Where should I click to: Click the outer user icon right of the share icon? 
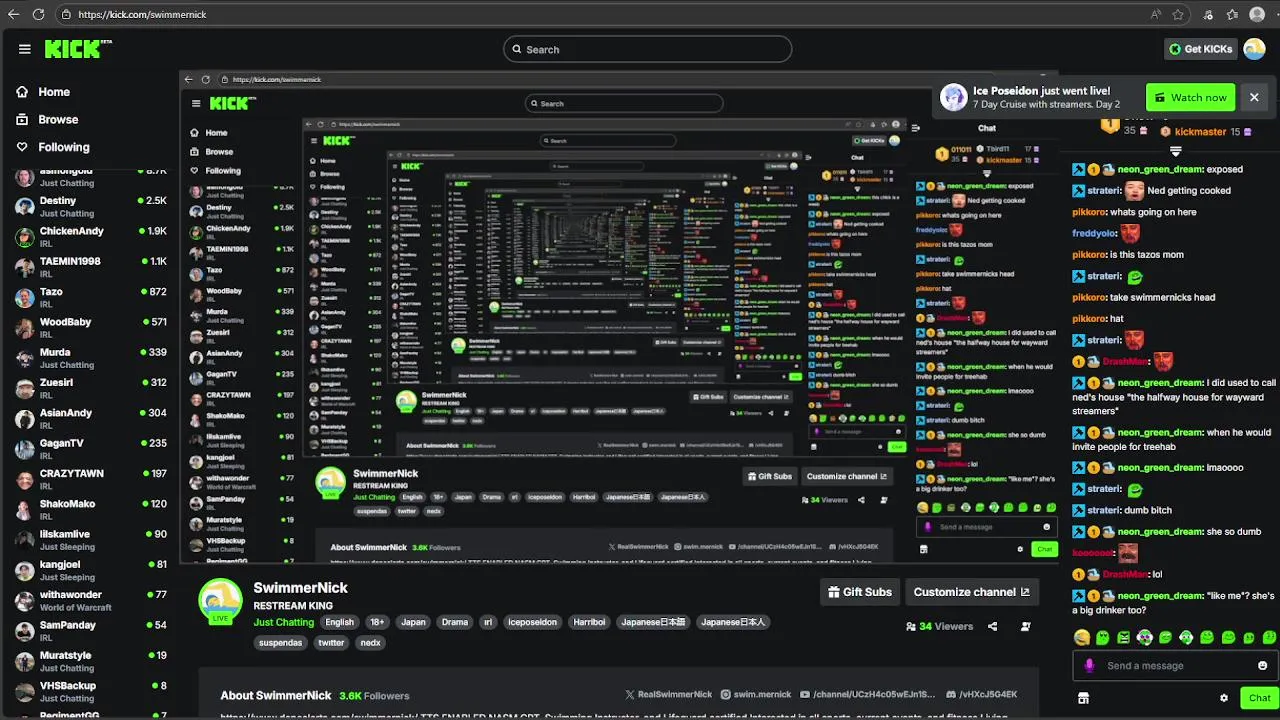1026,627
